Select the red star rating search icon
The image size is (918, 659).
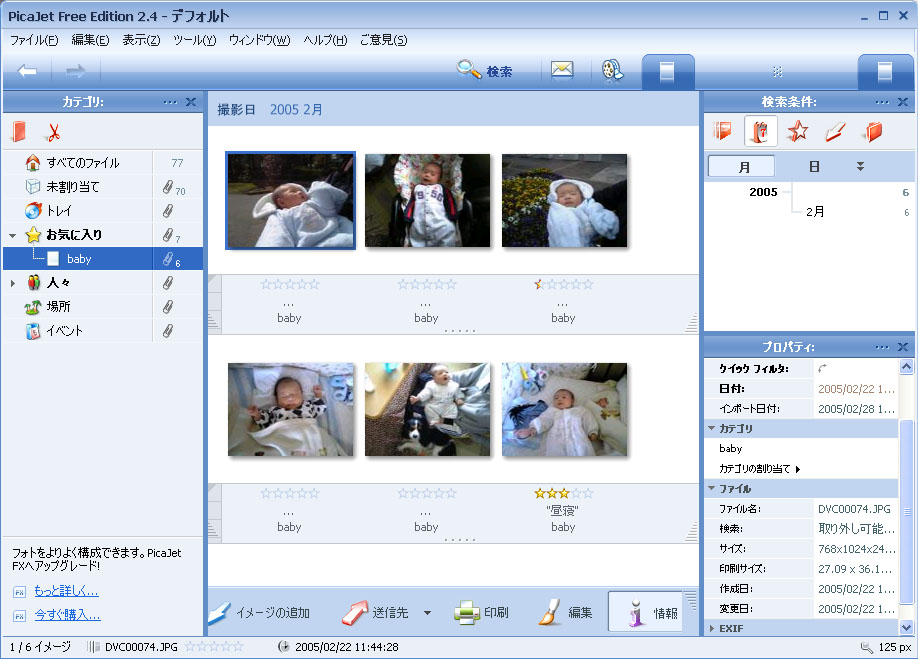coord(797,132)
